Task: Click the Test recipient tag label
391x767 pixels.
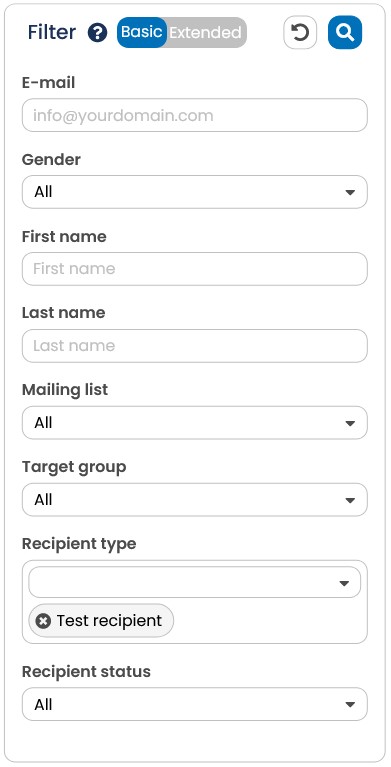Action: tap(109, 621)
